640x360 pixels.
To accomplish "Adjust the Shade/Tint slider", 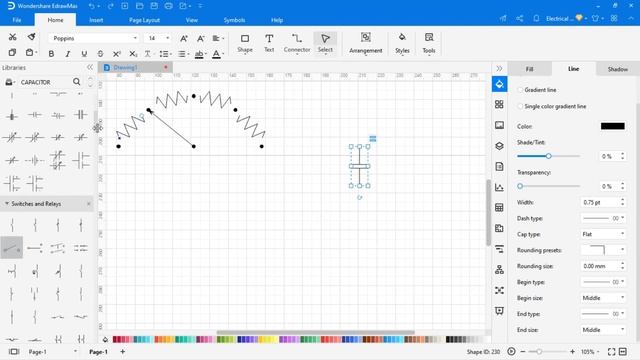I will [549, 156].
